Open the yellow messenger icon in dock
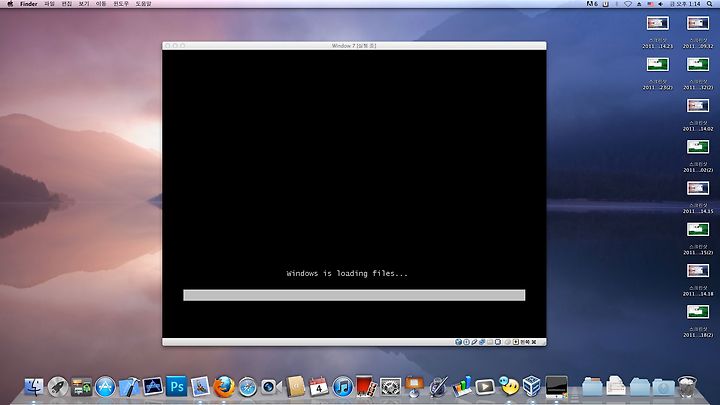Viewport: 720px width, 405px height. point(508,387)
